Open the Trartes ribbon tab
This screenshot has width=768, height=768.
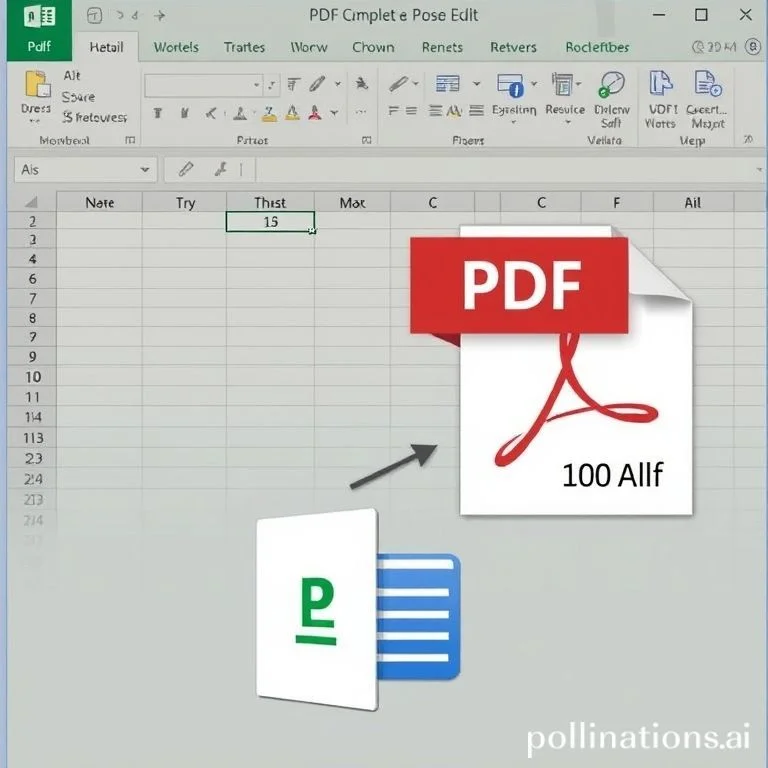click(x=244, y=47)
